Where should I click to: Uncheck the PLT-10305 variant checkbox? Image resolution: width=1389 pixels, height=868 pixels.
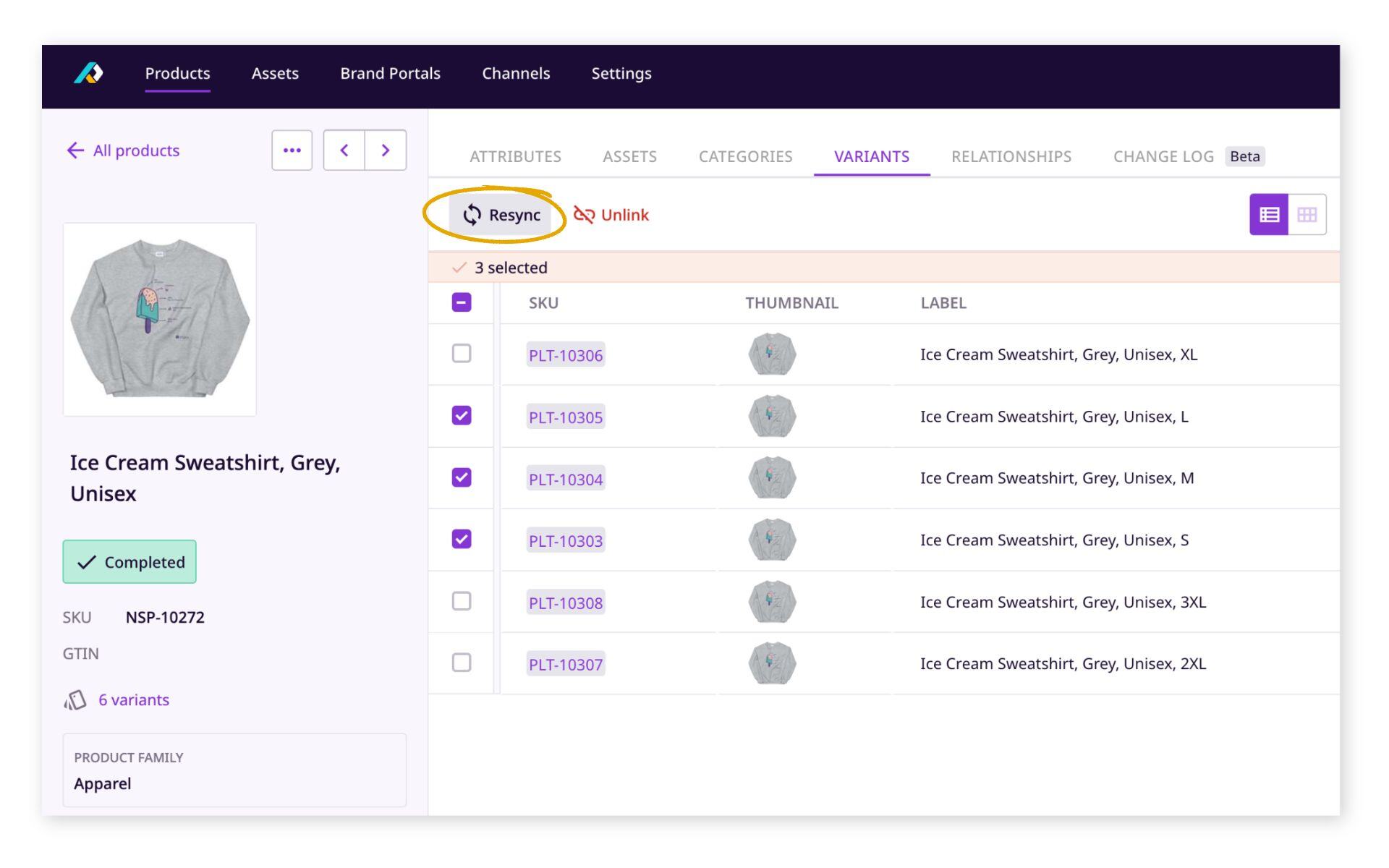click(462, 416)
